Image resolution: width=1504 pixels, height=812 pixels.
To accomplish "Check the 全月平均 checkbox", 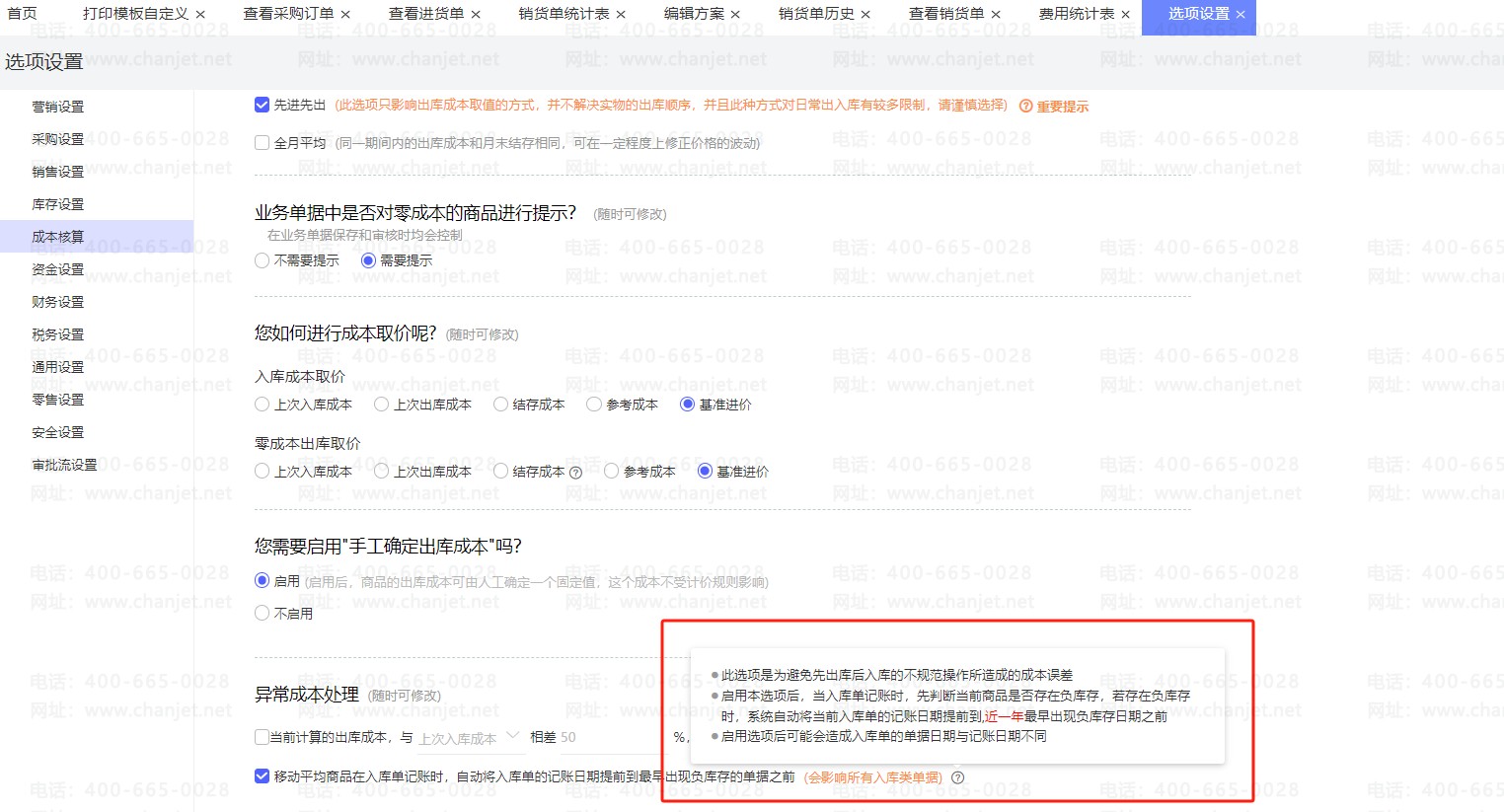I will point(262,143).
